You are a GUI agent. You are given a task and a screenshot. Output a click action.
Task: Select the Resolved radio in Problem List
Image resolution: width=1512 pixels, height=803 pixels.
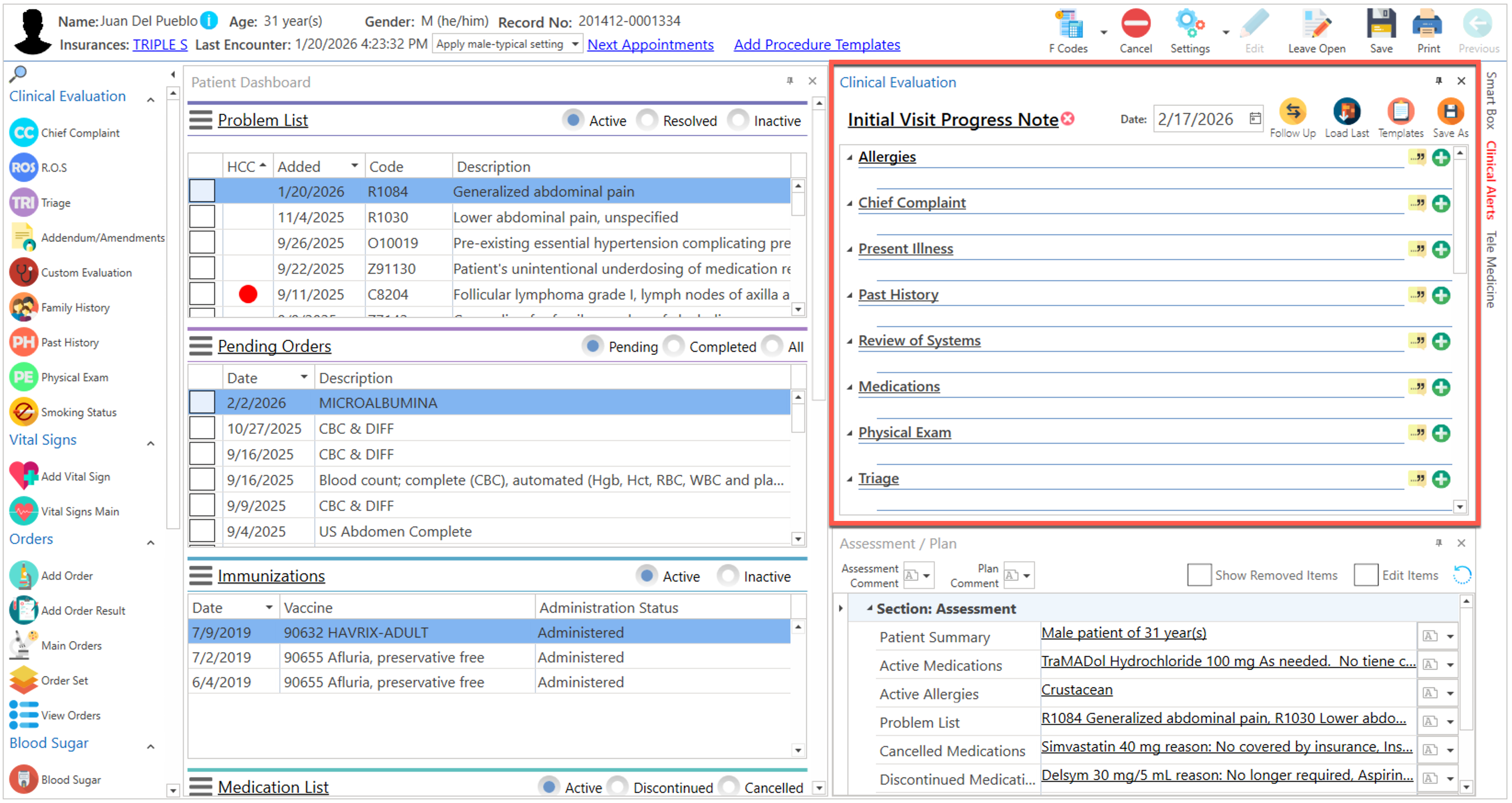point(648,120)
